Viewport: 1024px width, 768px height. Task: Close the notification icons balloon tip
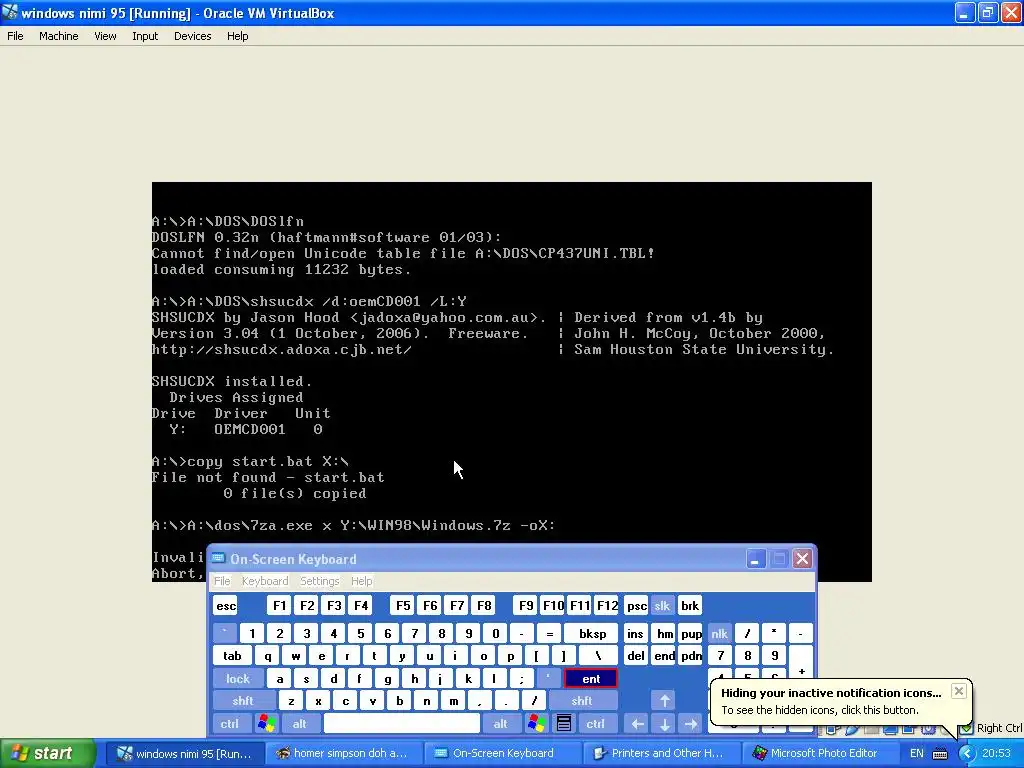point(958,691)
